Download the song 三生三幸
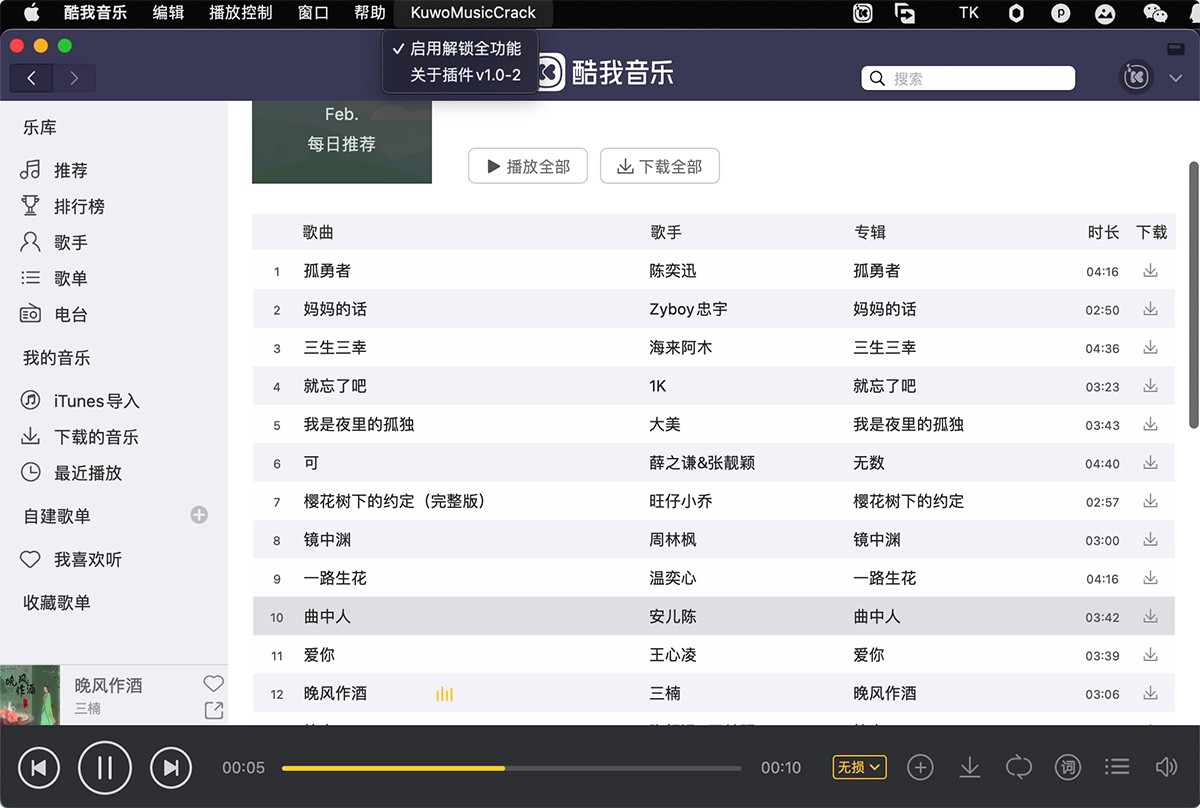The image size is (1200, 808). pos(1150,348)
